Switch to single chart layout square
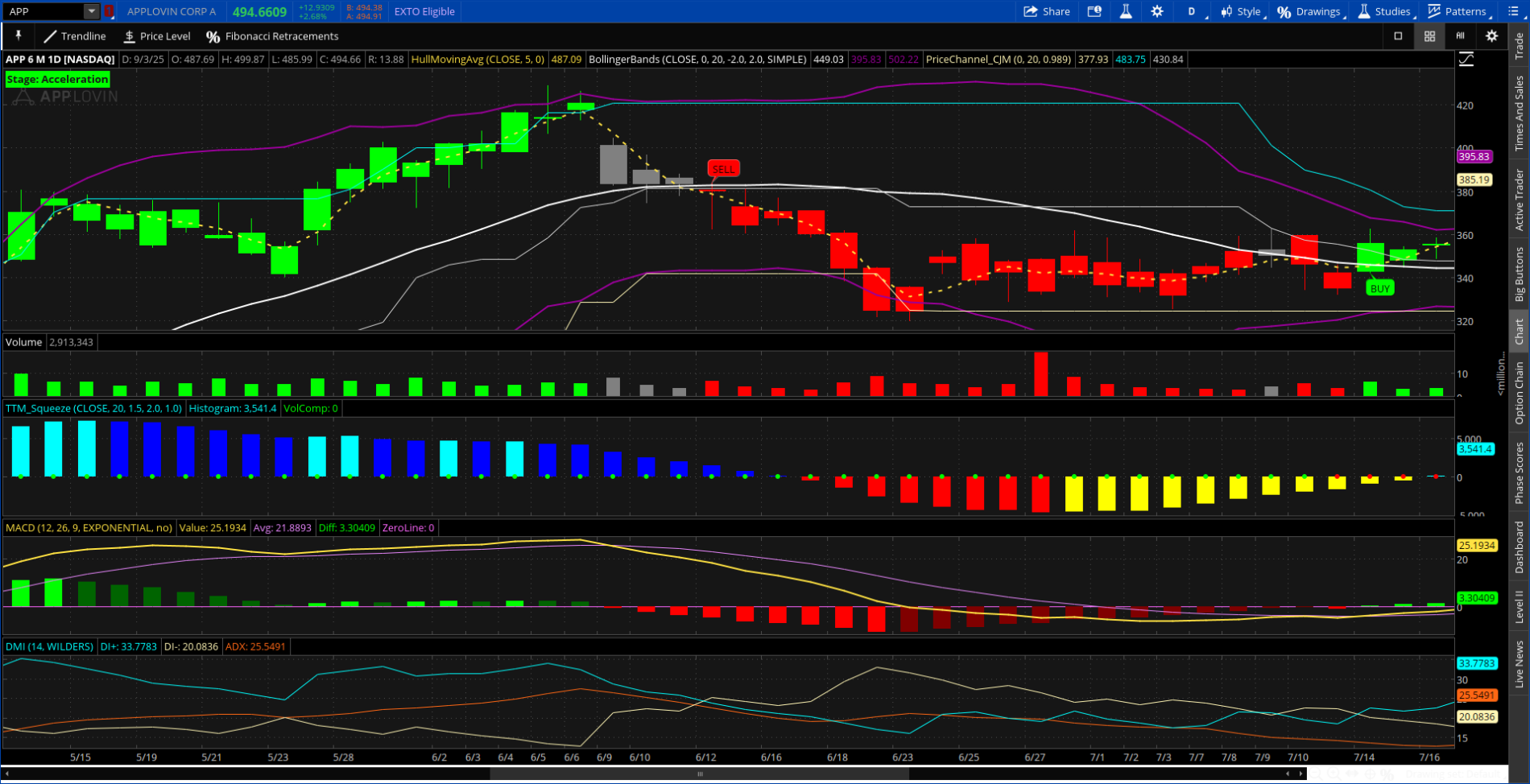Screen dimensions: 1530x784 coord(1398,36)
